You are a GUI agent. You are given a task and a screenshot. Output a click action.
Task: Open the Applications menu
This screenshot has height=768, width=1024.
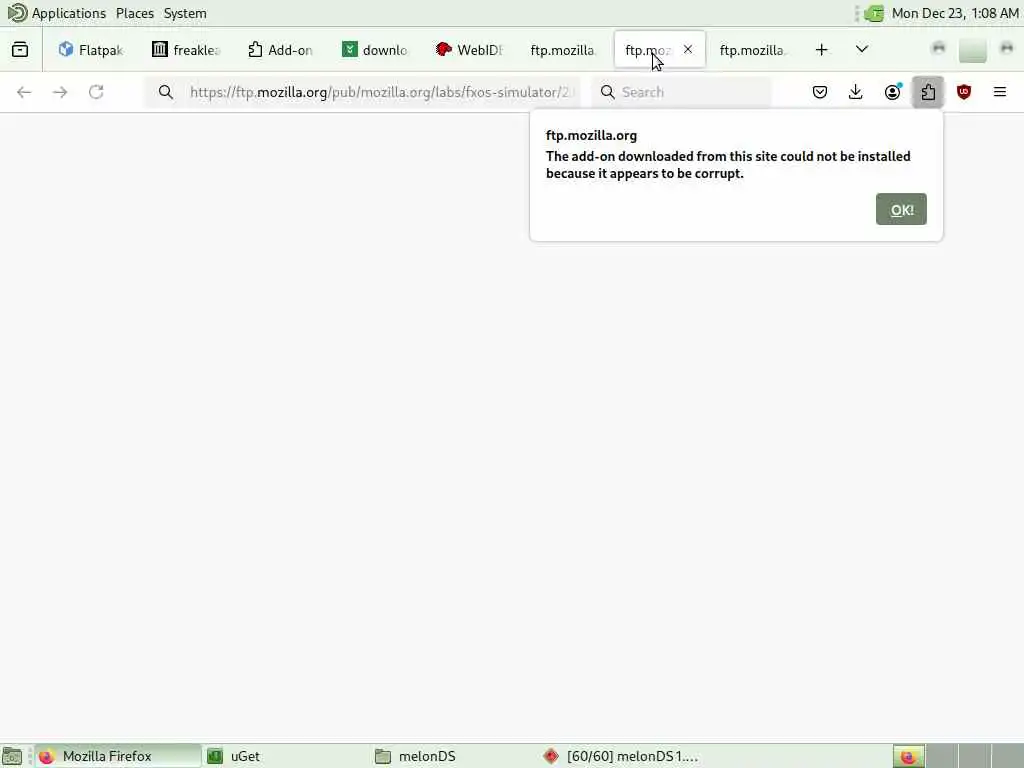coord(69,13)
